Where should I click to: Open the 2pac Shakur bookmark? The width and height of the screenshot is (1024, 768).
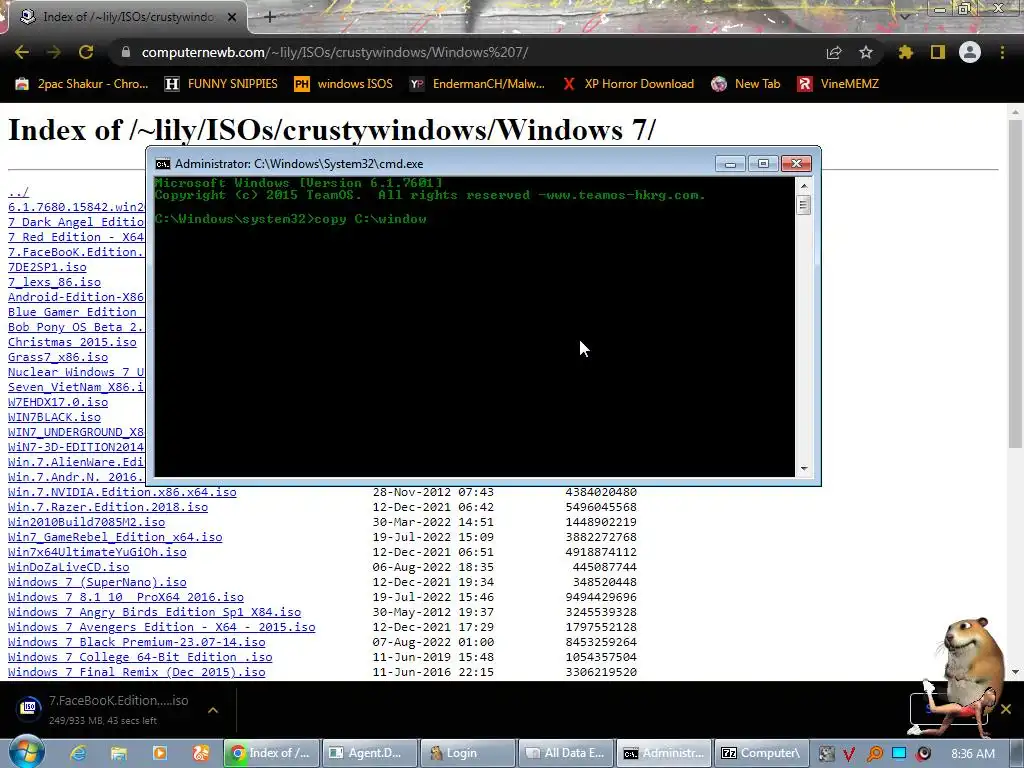point(82,84)
